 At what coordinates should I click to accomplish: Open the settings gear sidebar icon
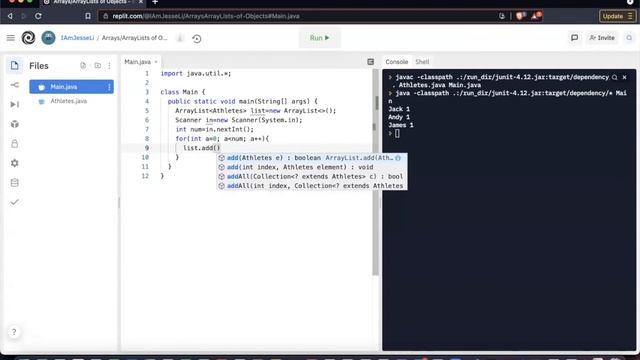15,163
